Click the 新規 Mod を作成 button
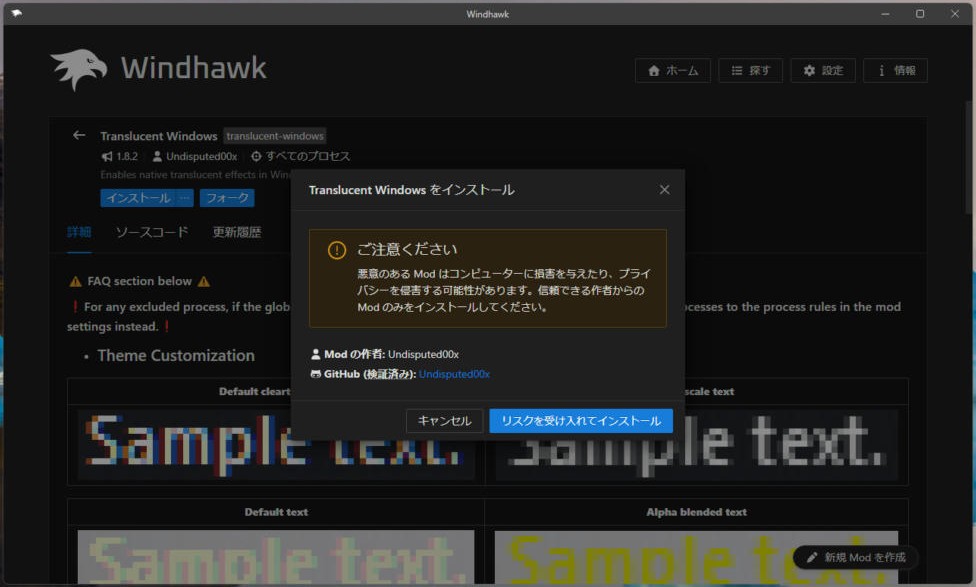Image resolution: width=976 pixels, height=587 pixels. 856,557
